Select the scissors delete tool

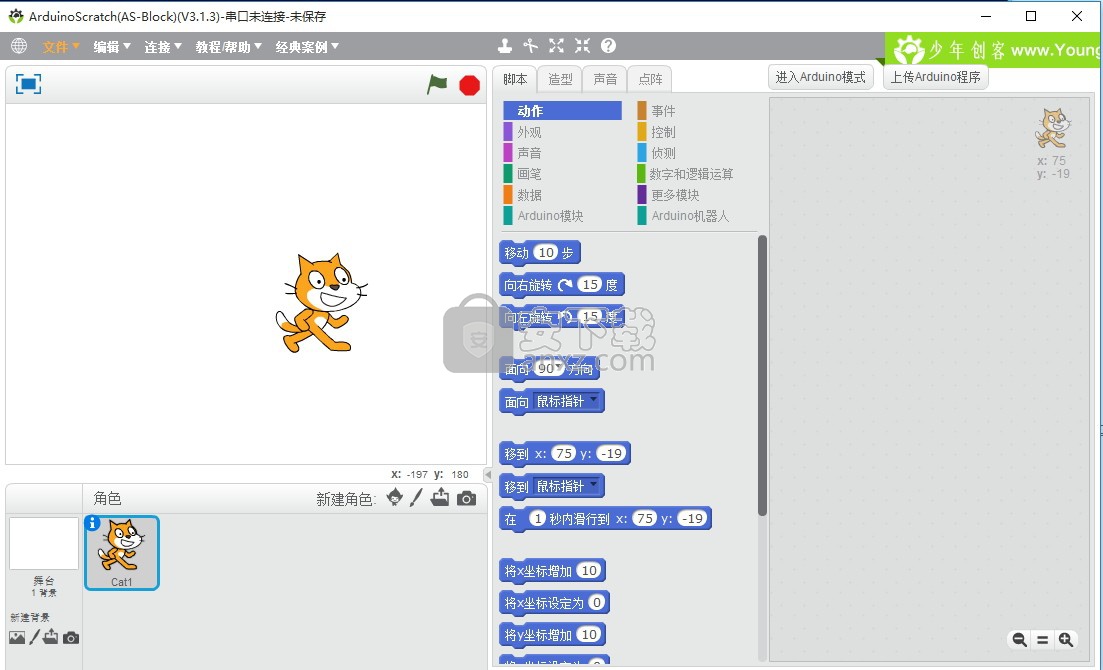530,46
